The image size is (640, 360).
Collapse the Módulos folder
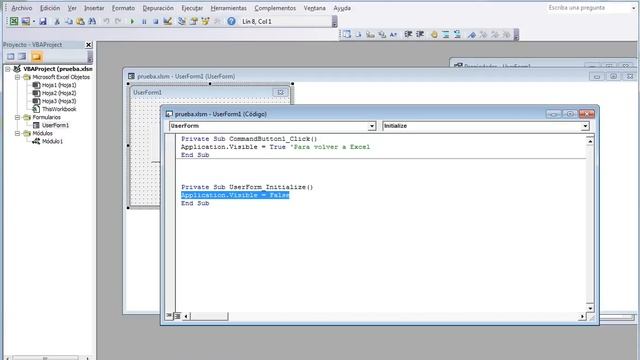(x=17, y=133)
